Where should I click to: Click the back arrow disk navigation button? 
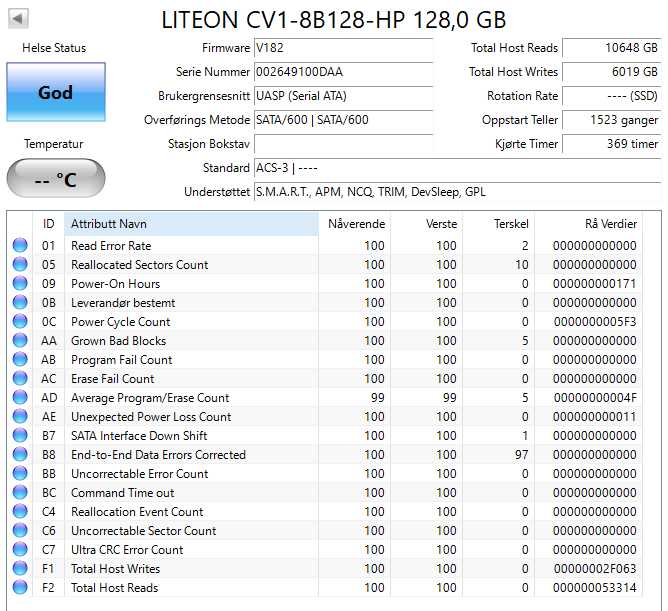pyautogui.click(x=18, y=18)
